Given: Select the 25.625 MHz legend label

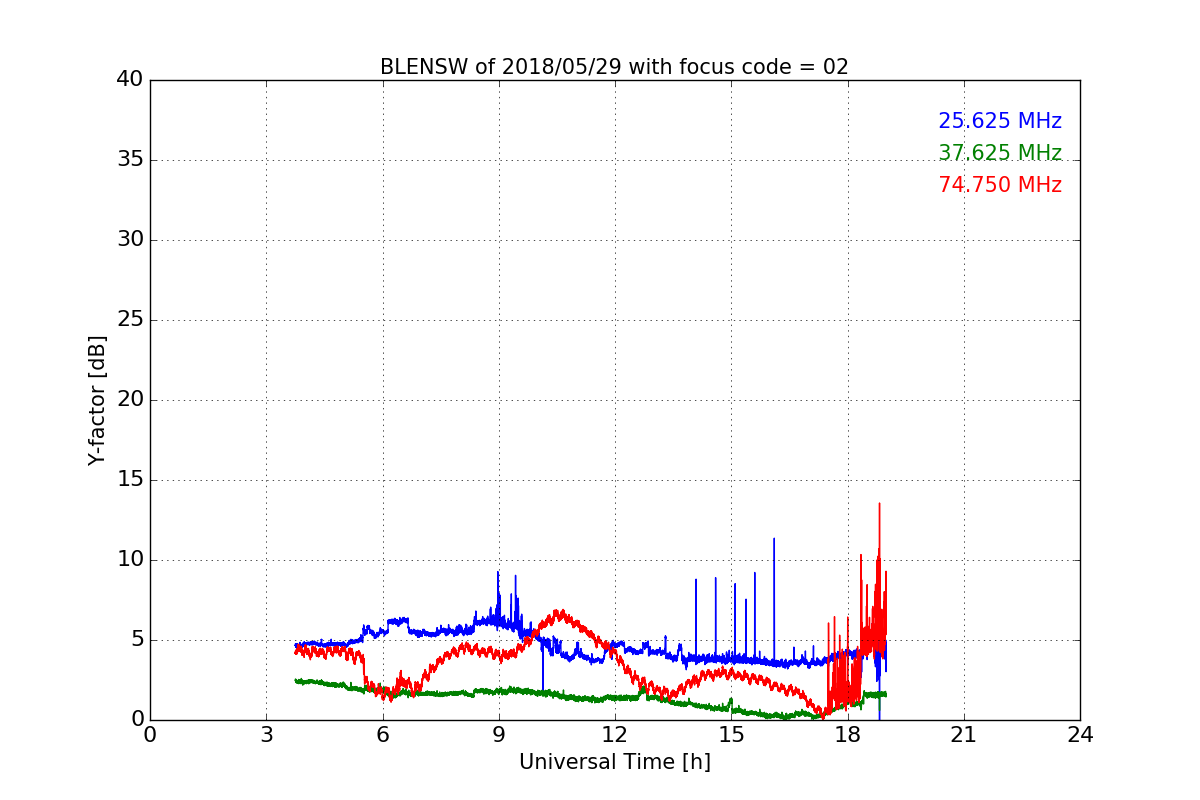Looking at the screenshot, I should pyautogui.click(x=1000, y=121).
